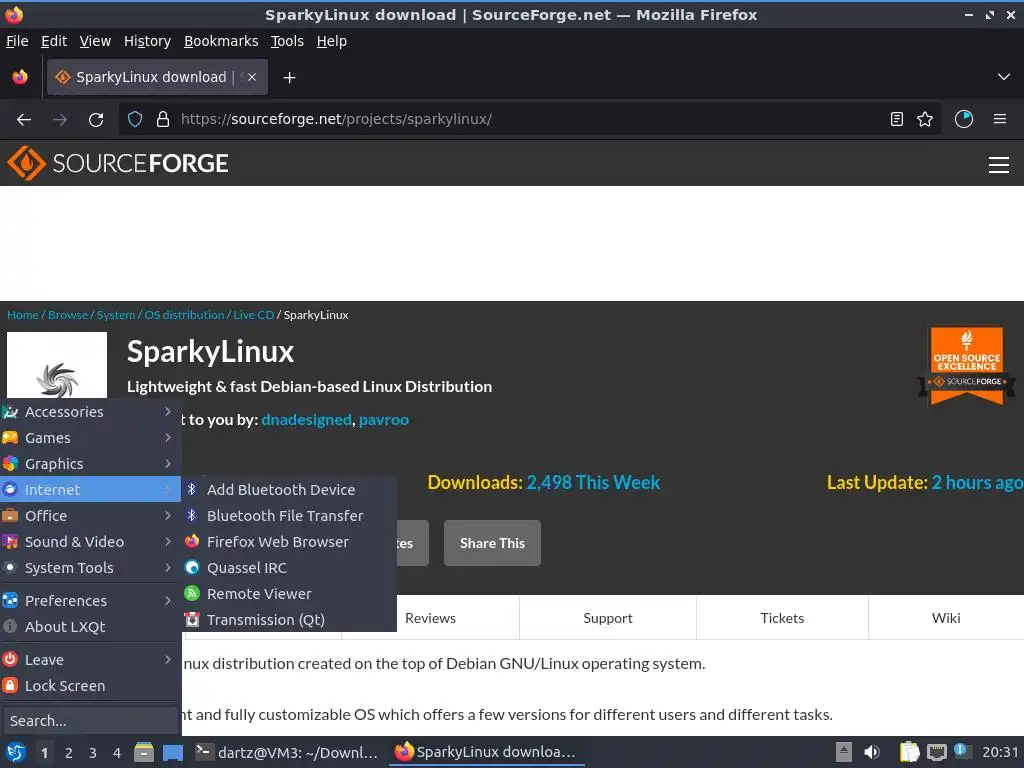Switch to the dartz@VM3 terminal task
1024x768 pixels.
click(287, 752)
